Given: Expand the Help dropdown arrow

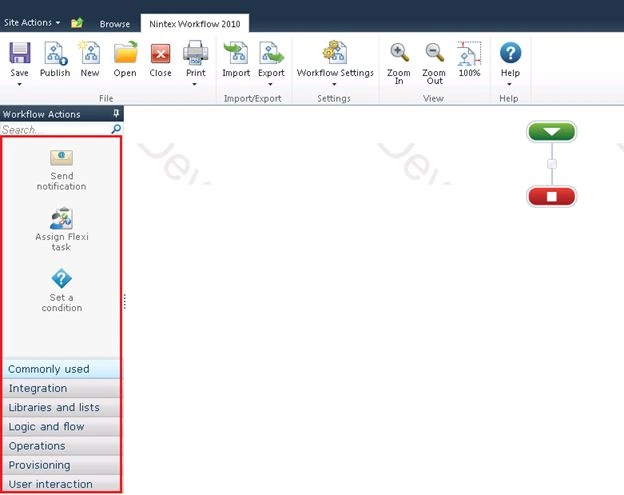Looking at the screenshot, I should [x=509, y=84].
